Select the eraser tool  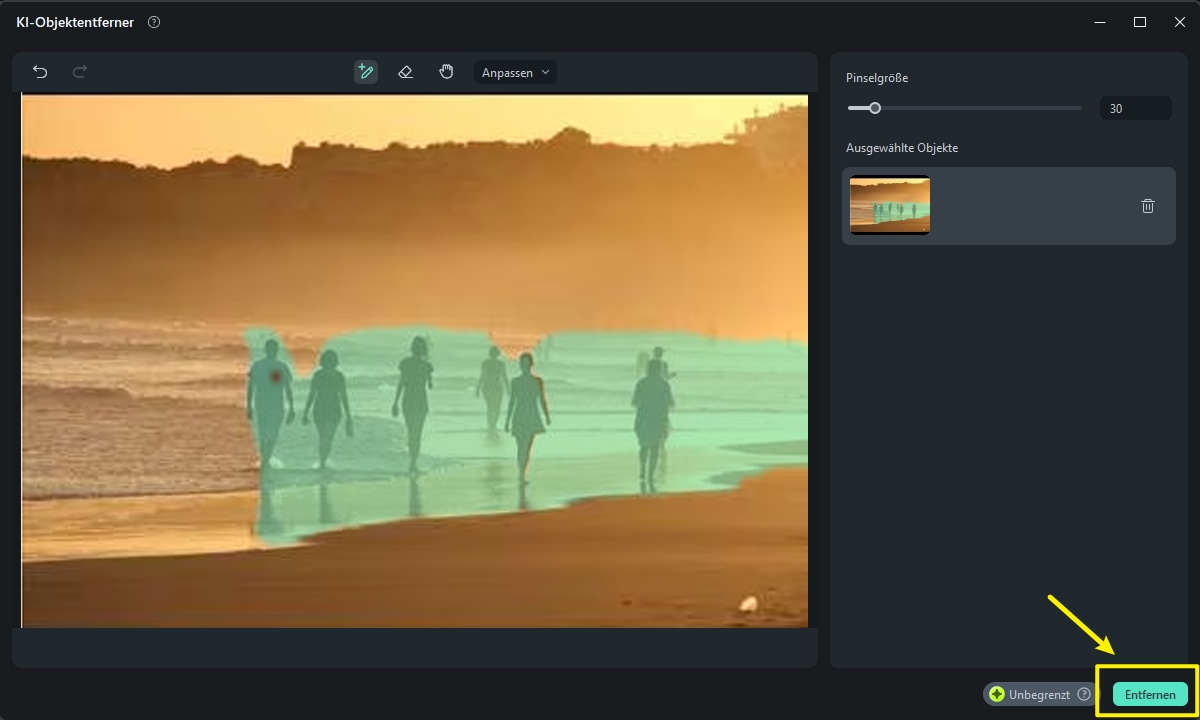click(405, 72)
